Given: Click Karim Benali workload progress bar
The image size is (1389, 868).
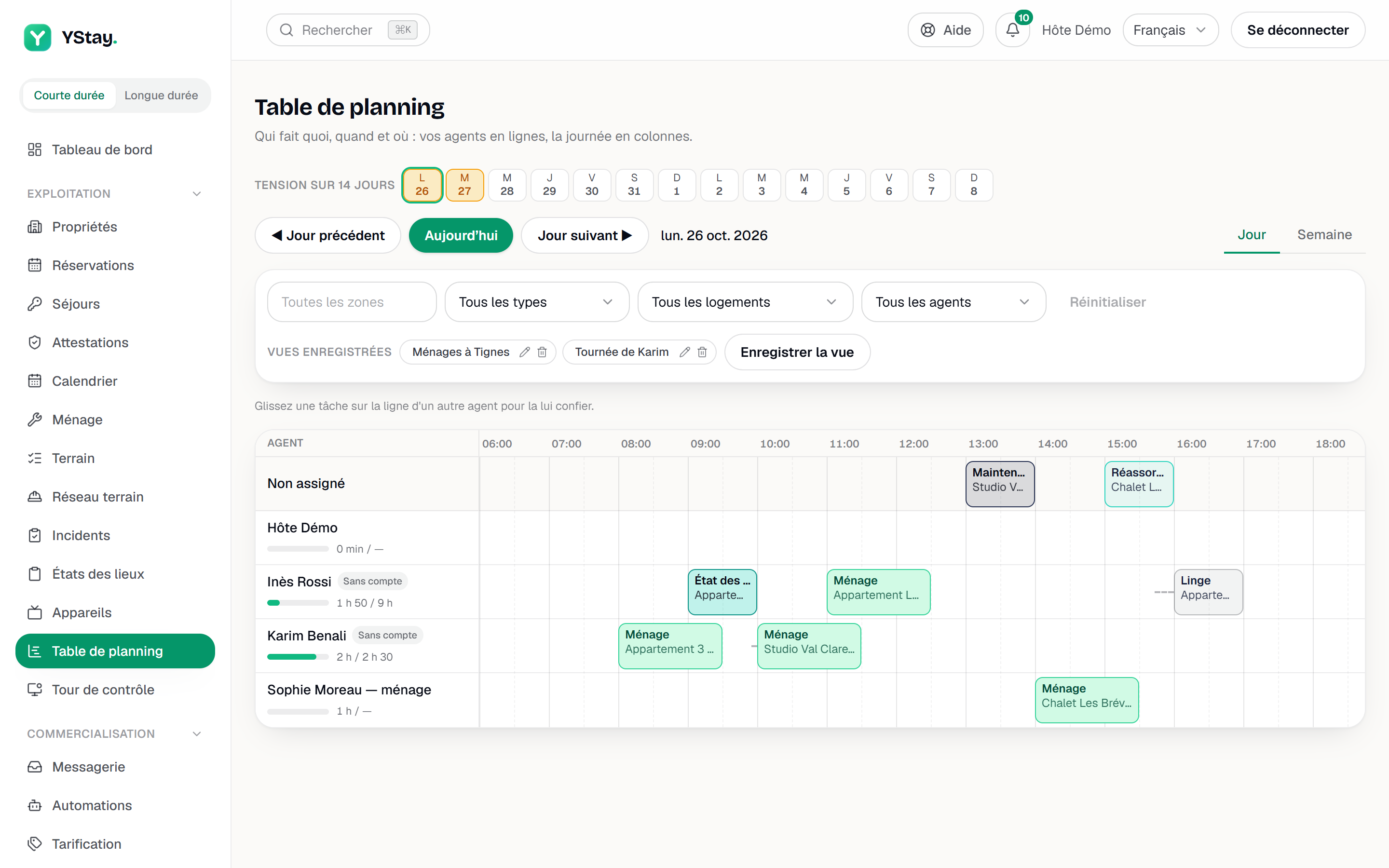Looking at the screenshot, I should click(x=298, y=657).
